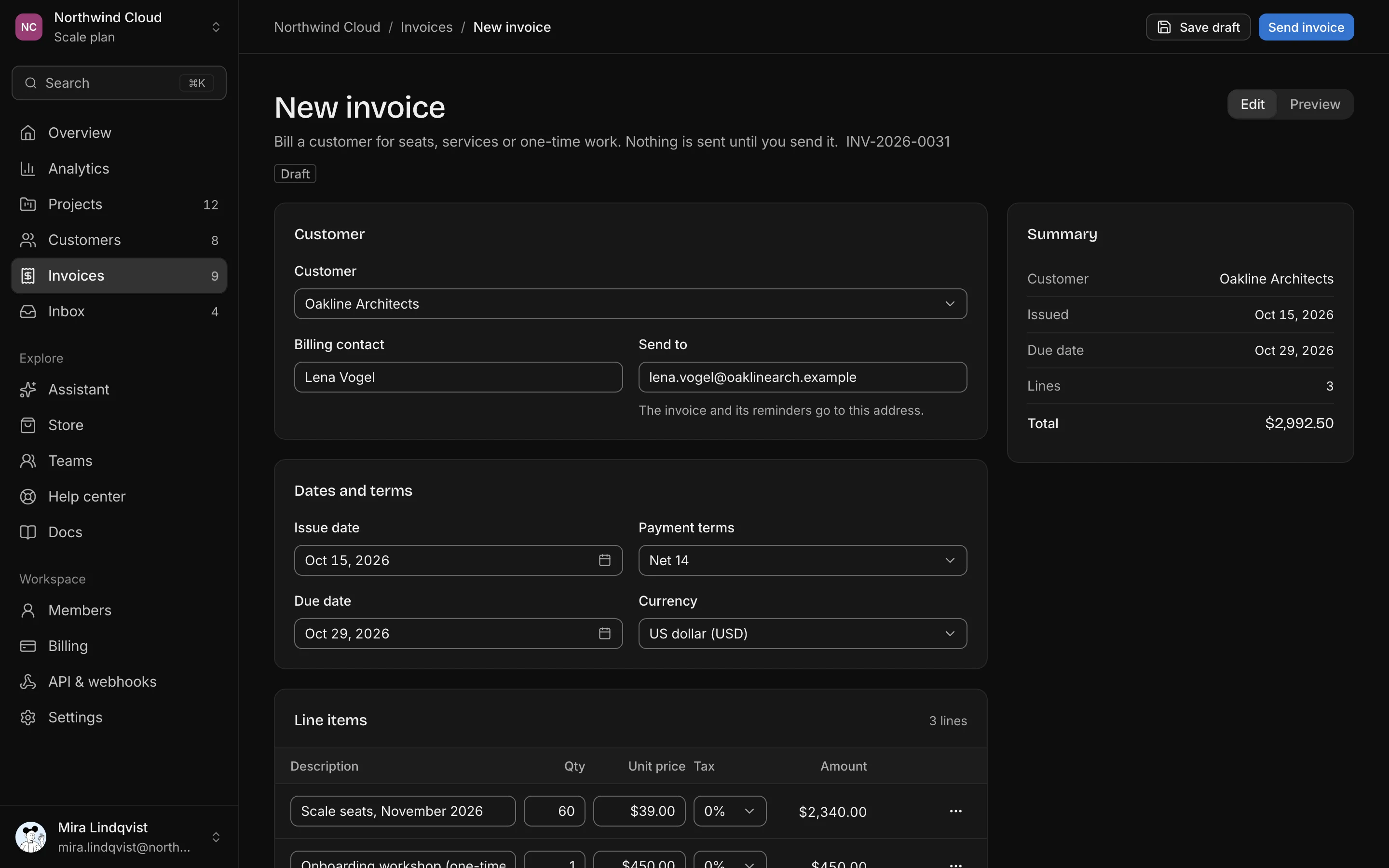Click the Billing credit card icon

27,646
